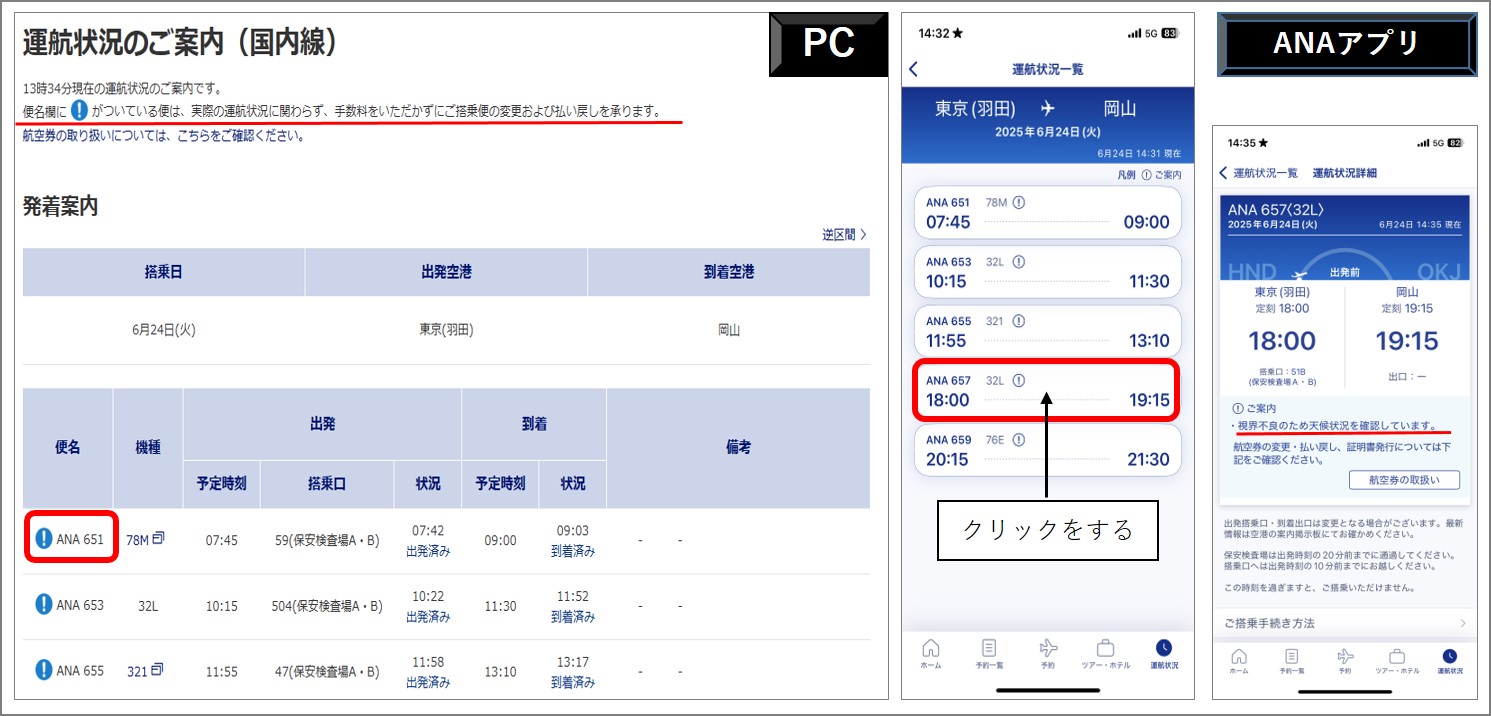Tap the 視界不良のため天候状況を確認しています notice text
The image size is (1491, 716).
pos(1337,425)
